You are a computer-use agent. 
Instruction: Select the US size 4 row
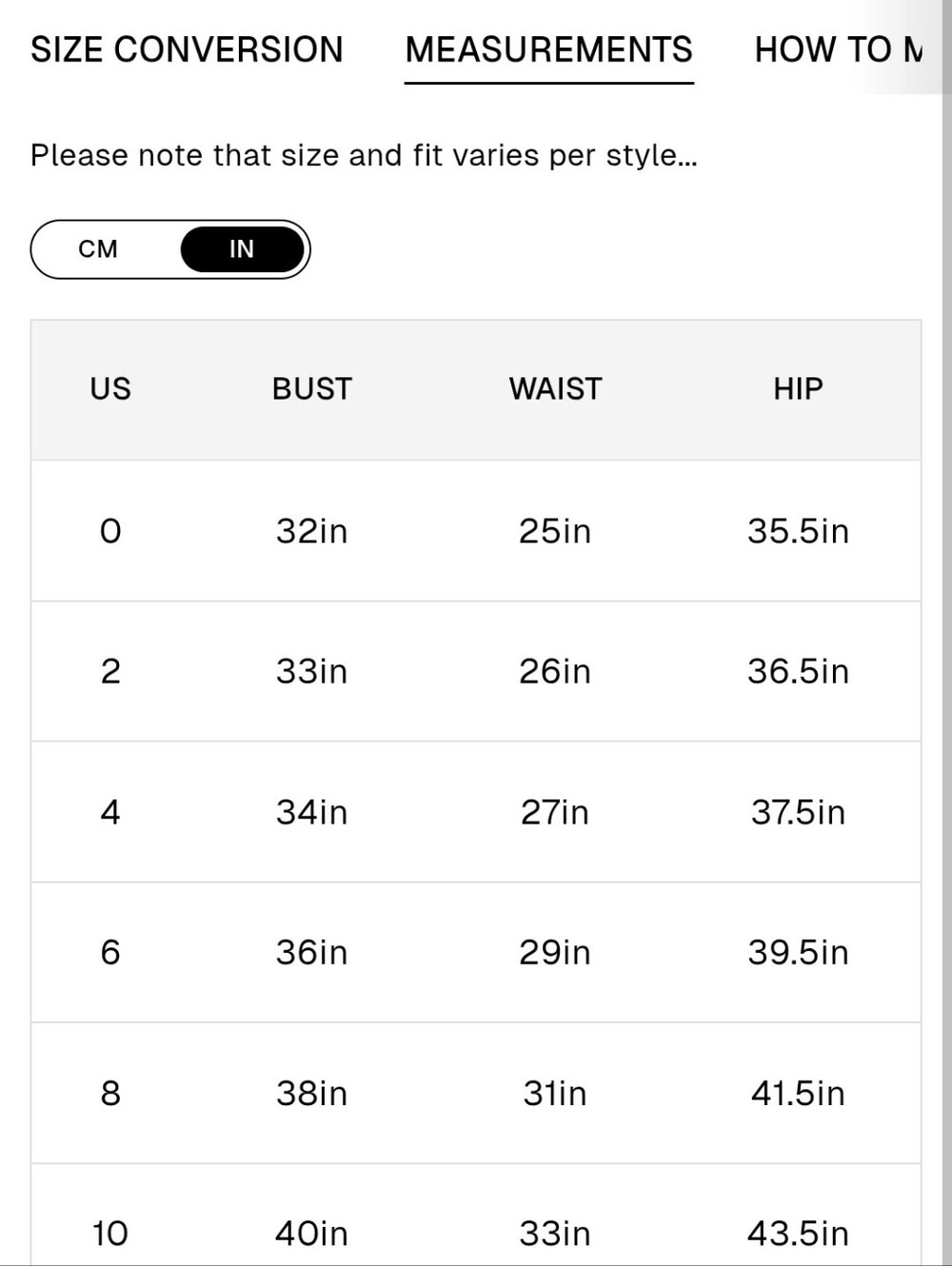click(476, 812)
